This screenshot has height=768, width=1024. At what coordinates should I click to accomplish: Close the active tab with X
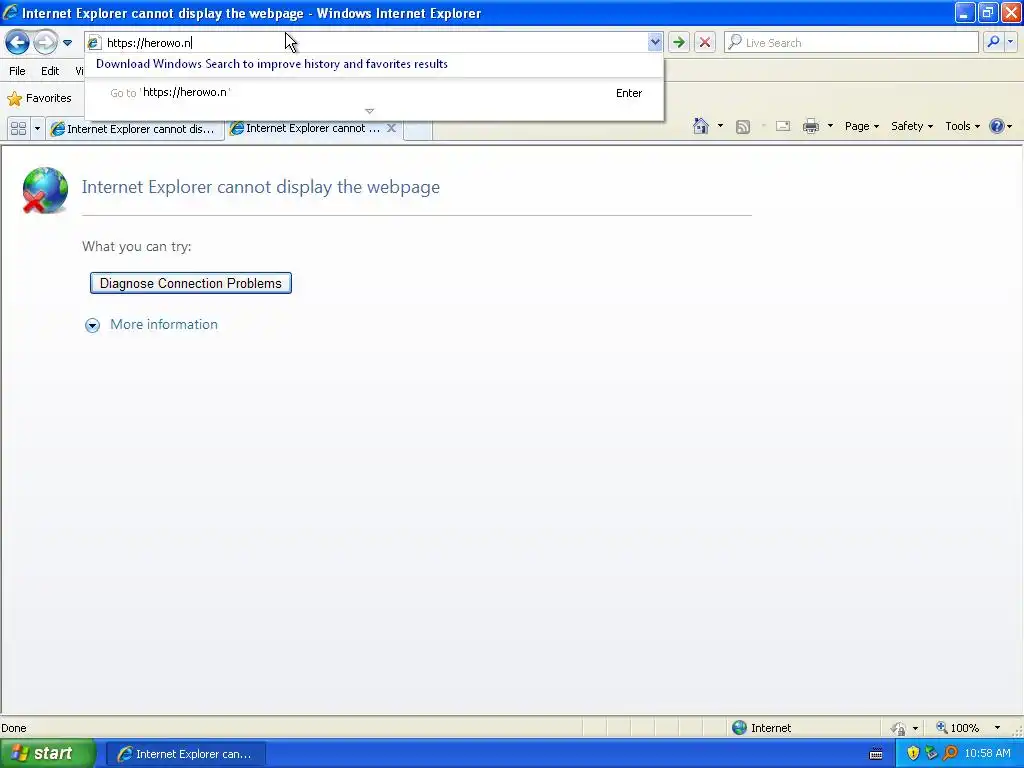tap(391, 128)
